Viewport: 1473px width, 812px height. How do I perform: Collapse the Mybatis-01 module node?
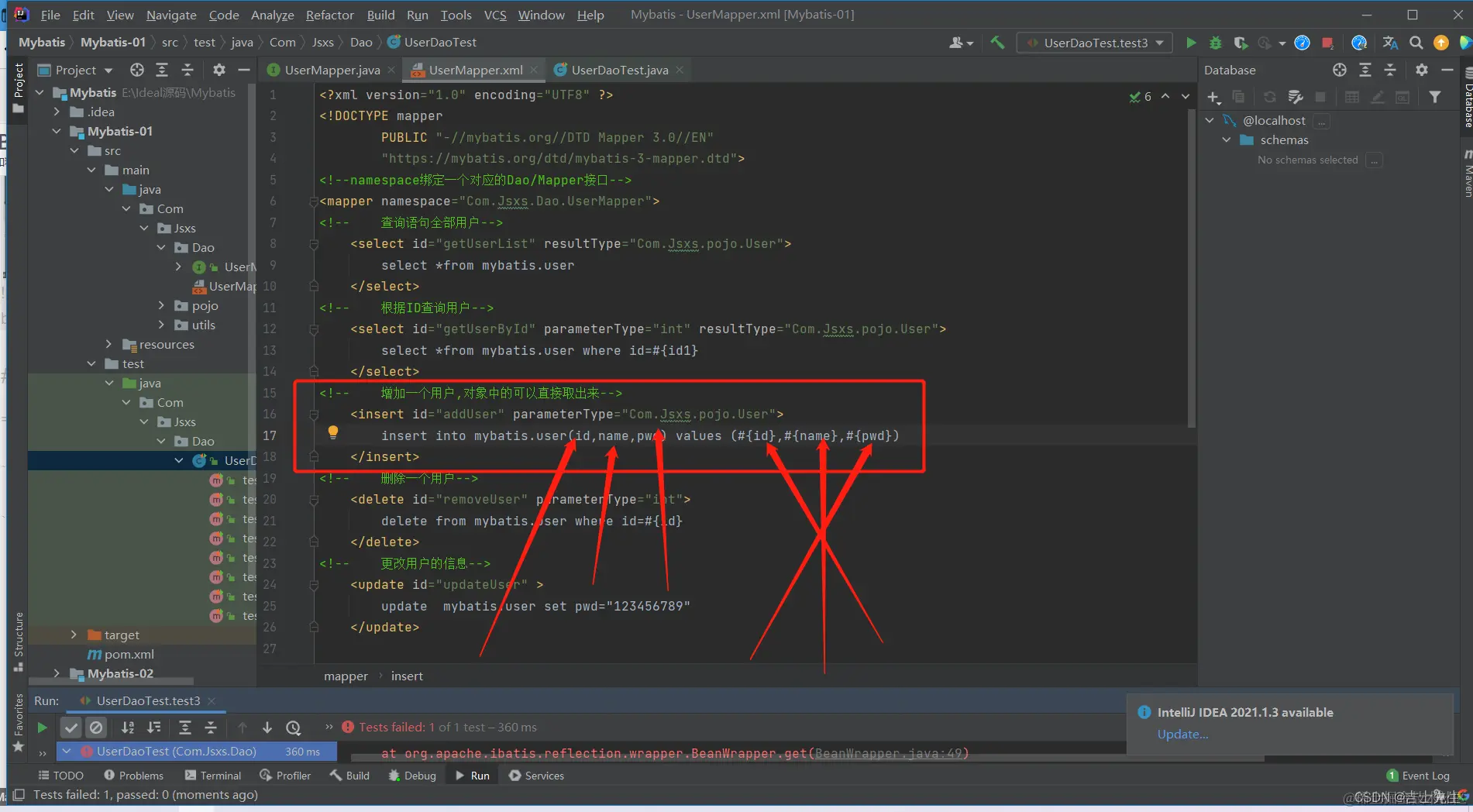point(57,132)
